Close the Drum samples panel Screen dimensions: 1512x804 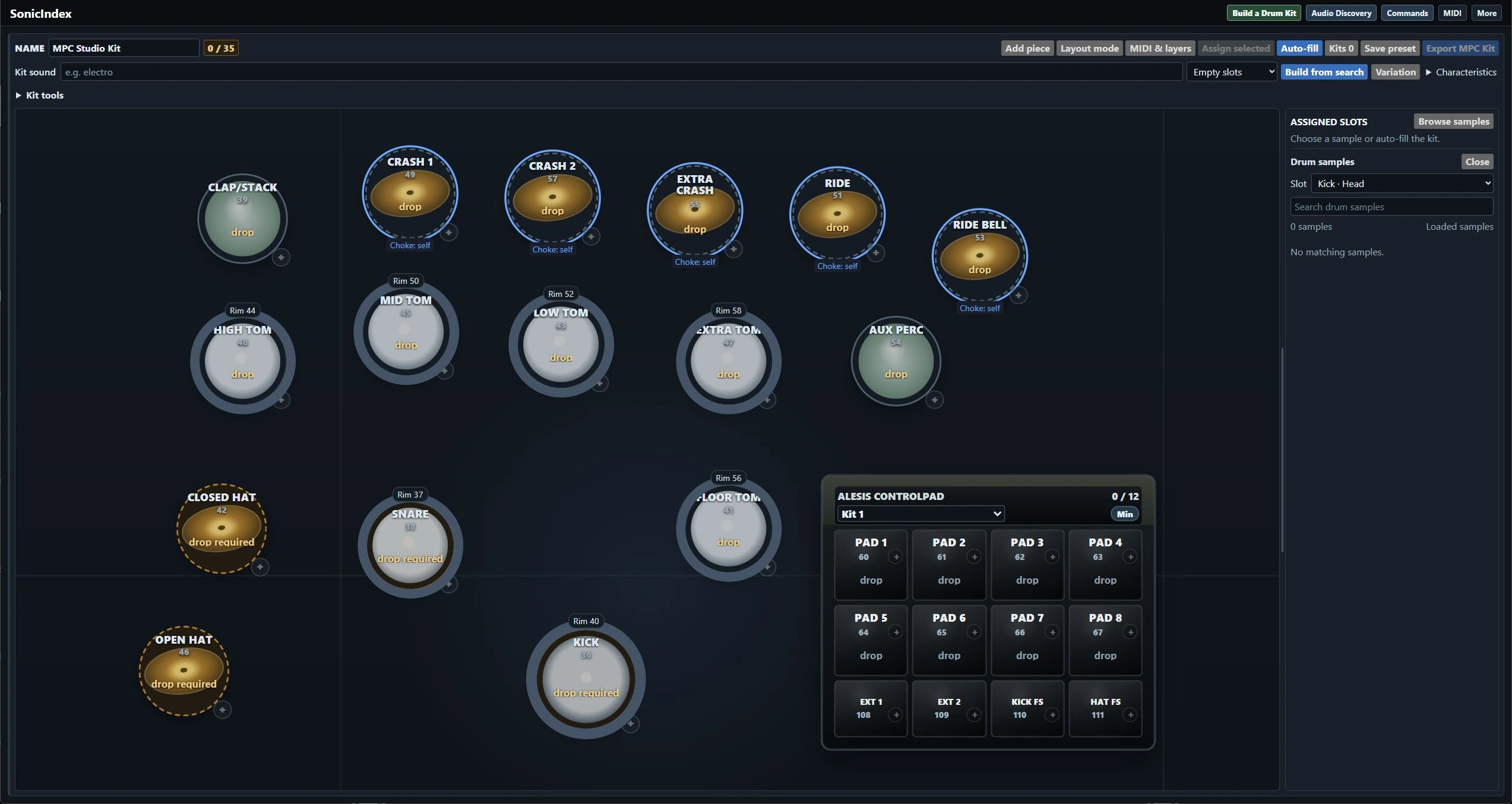[1477, 162]
